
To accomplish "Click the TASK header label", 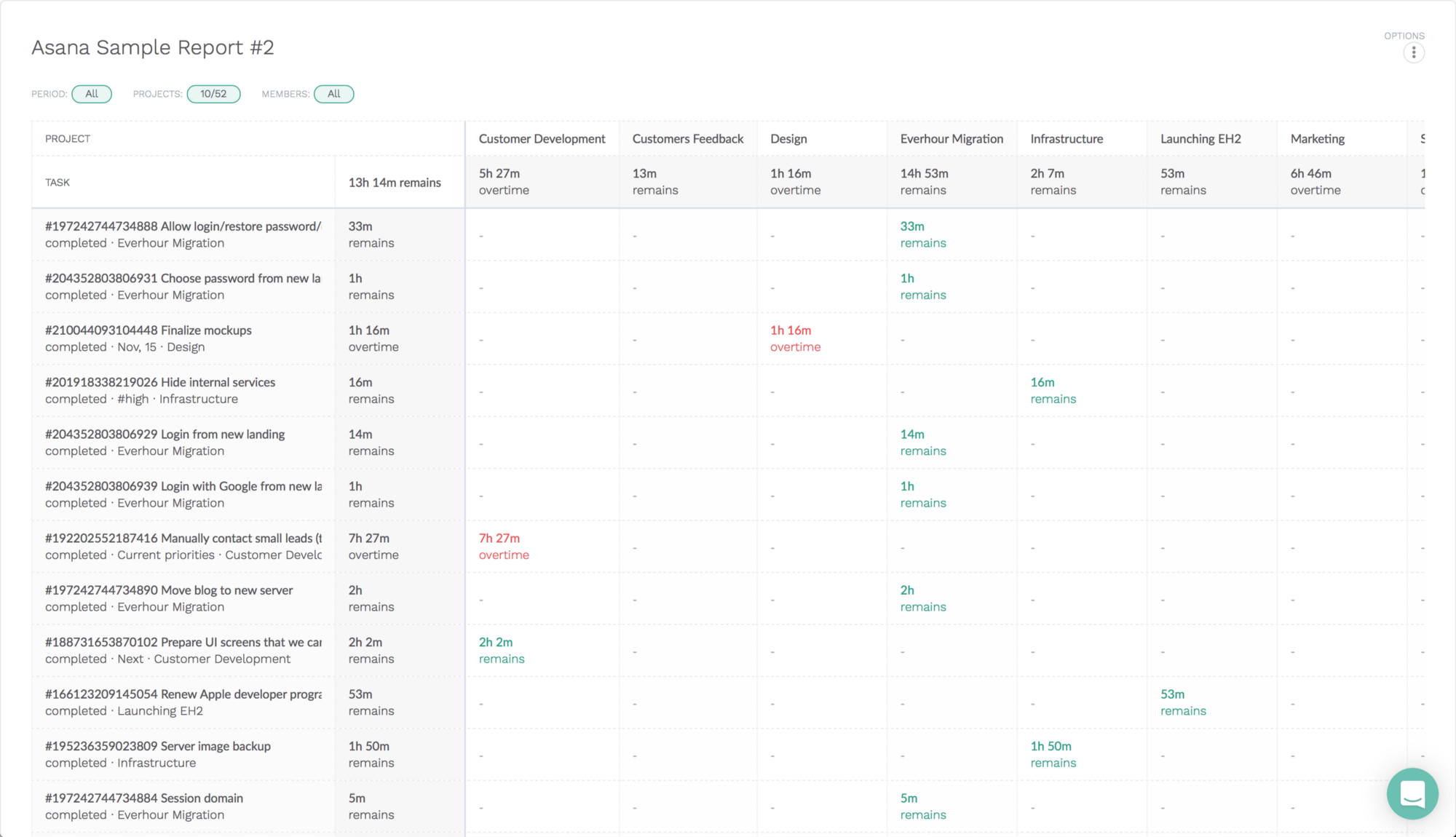I will point(58,183).
